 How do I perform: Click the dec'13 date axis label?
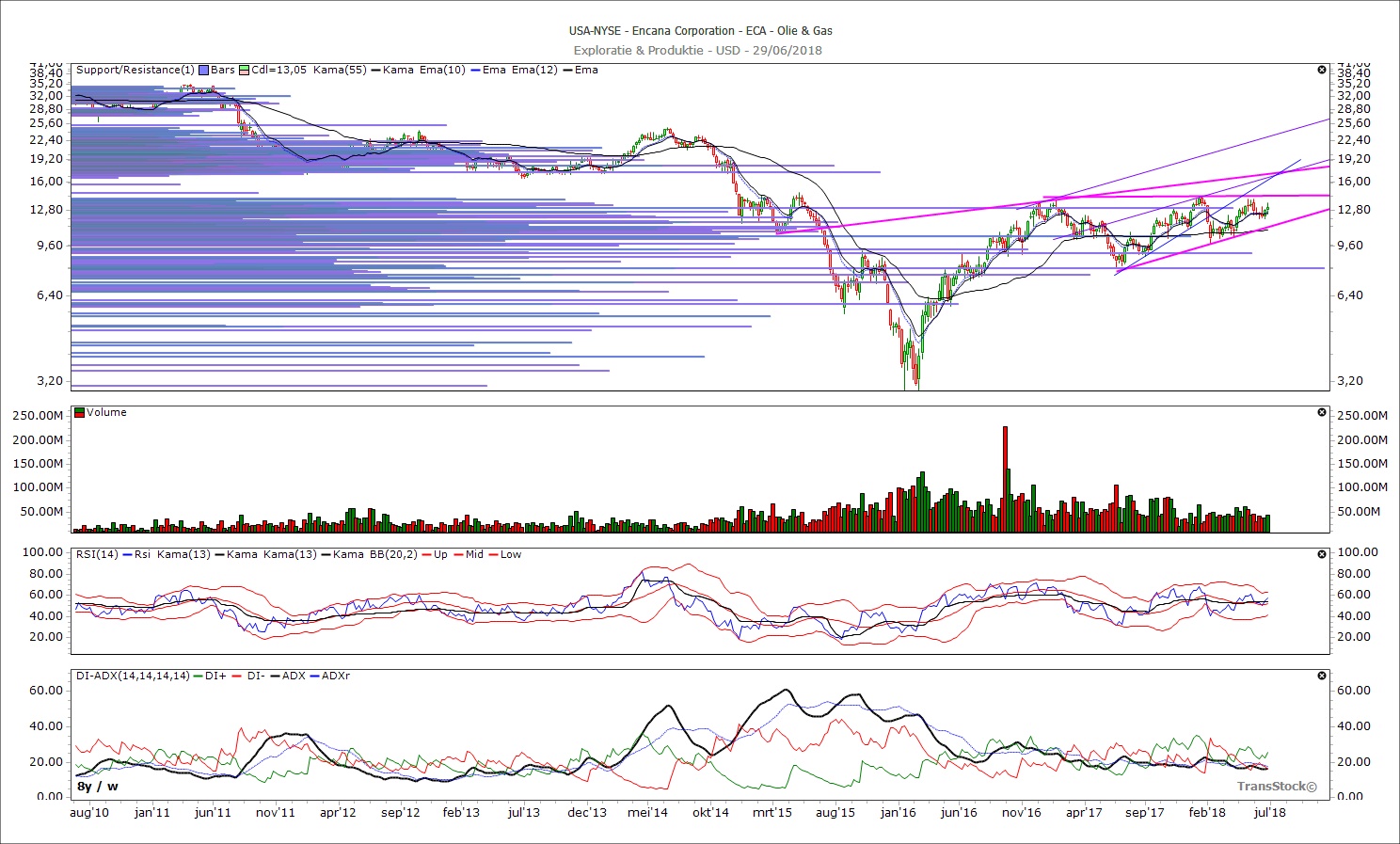coord(587,812)
